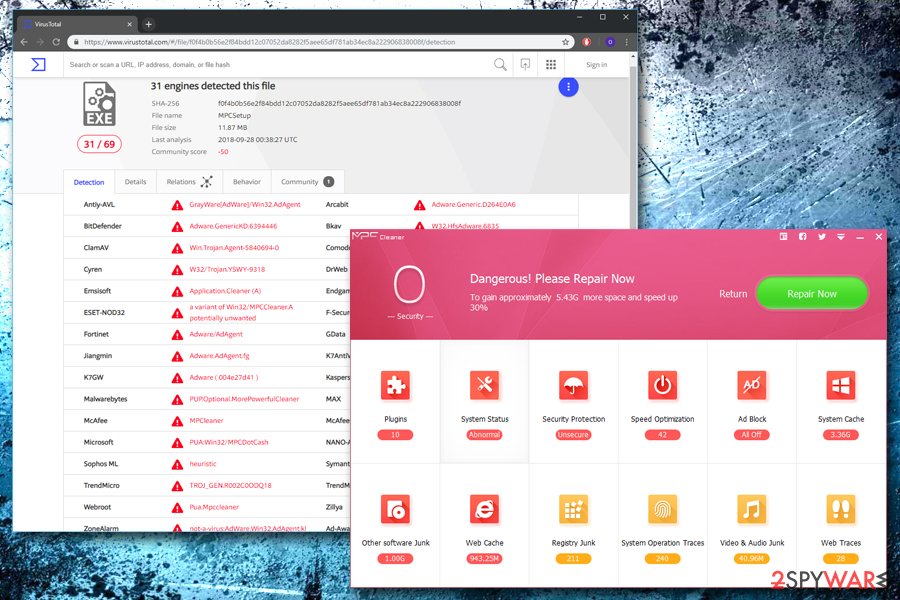This screenshot has height=600, width=900.
Task: Click the VirusTotal logo icon
Action: (x=38, y=64)
